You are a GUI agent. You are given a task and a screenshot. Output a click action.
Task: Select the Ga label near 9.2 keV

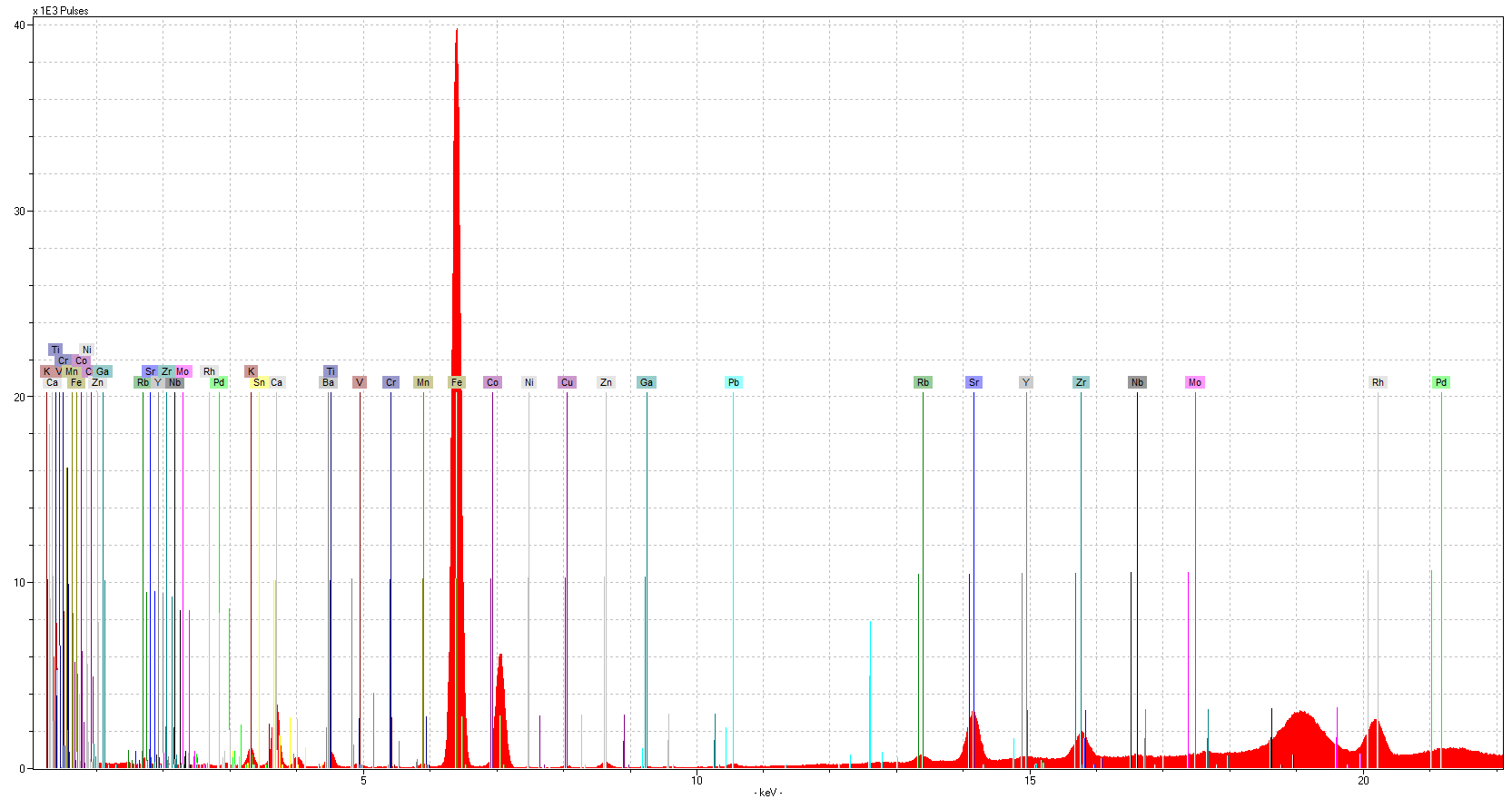click(x=647, y=382)
